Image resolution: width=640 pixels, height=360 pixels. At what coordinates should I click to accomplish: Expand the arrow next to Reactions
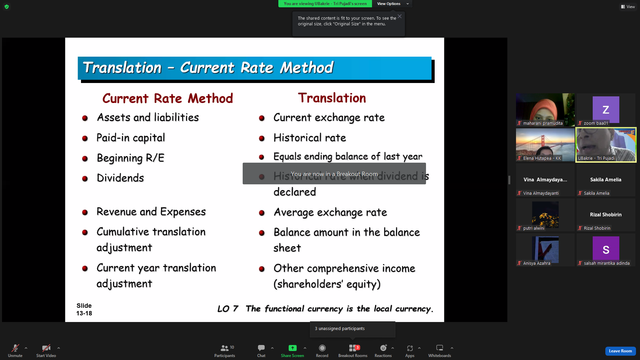pyautogui.click(x=393, y=348)
